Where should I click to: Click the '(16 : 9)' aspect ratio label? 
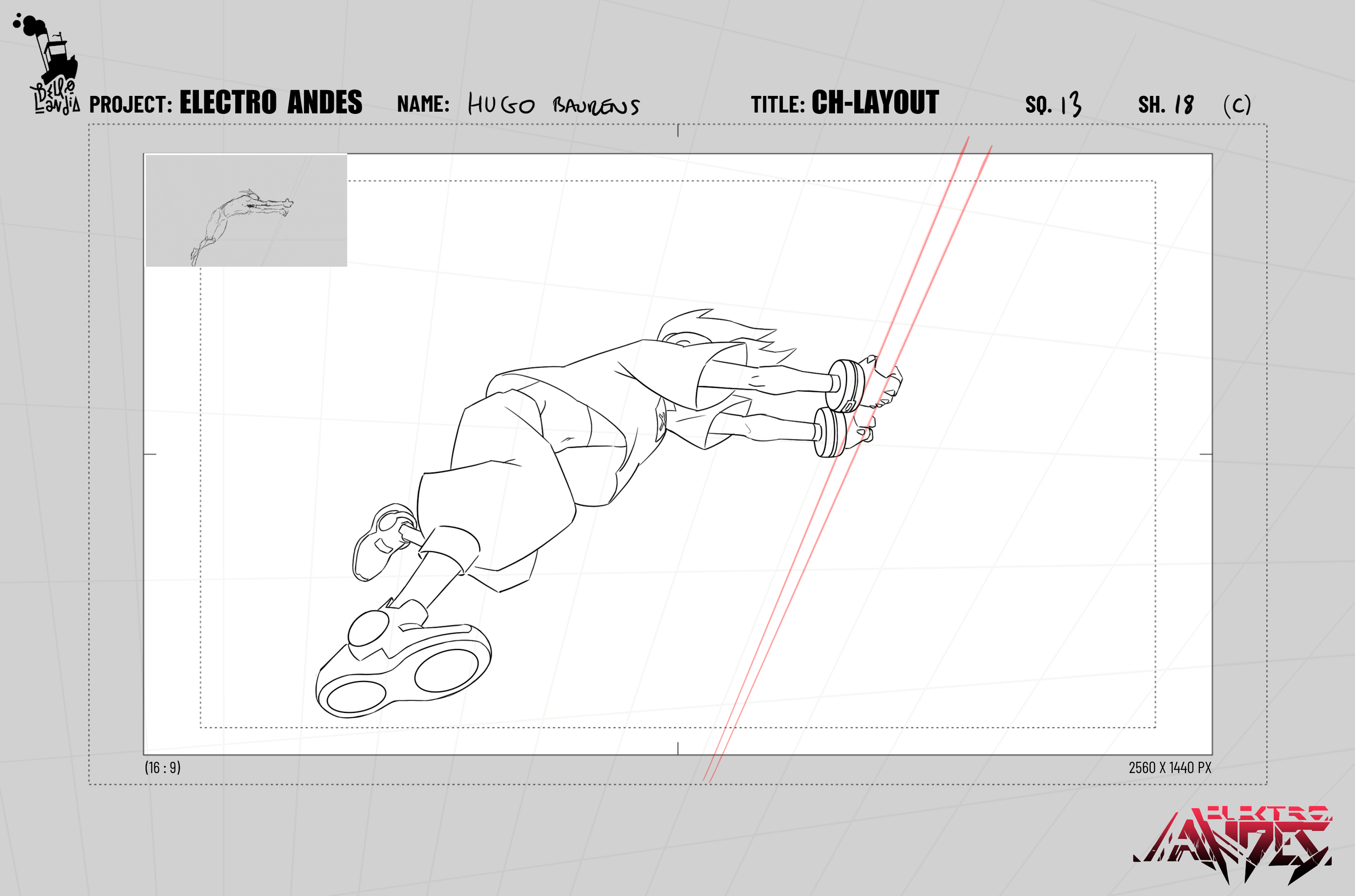[163, 768]
